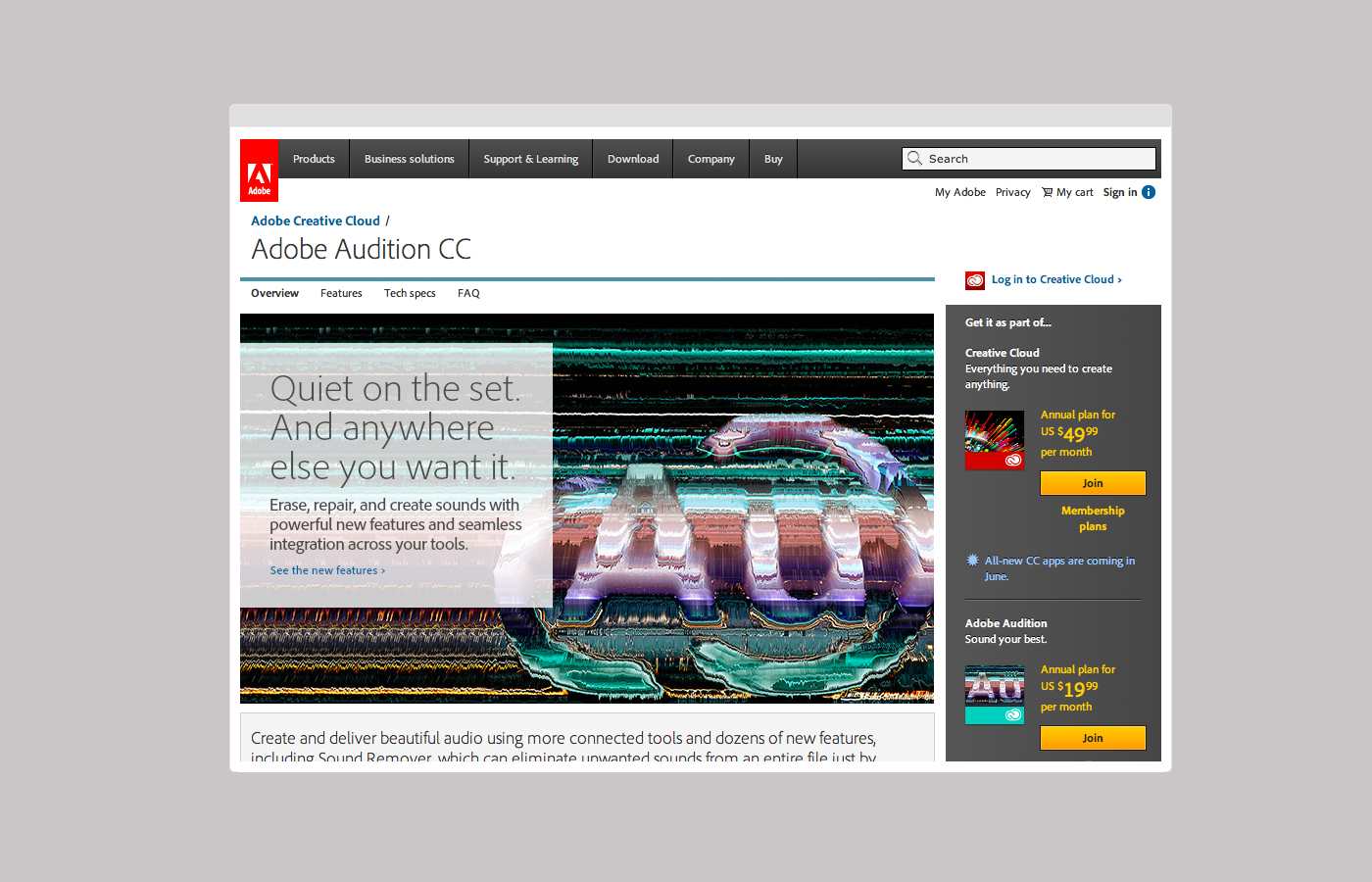
Task: Open the FAQ tab
Action: pos(468,293)
